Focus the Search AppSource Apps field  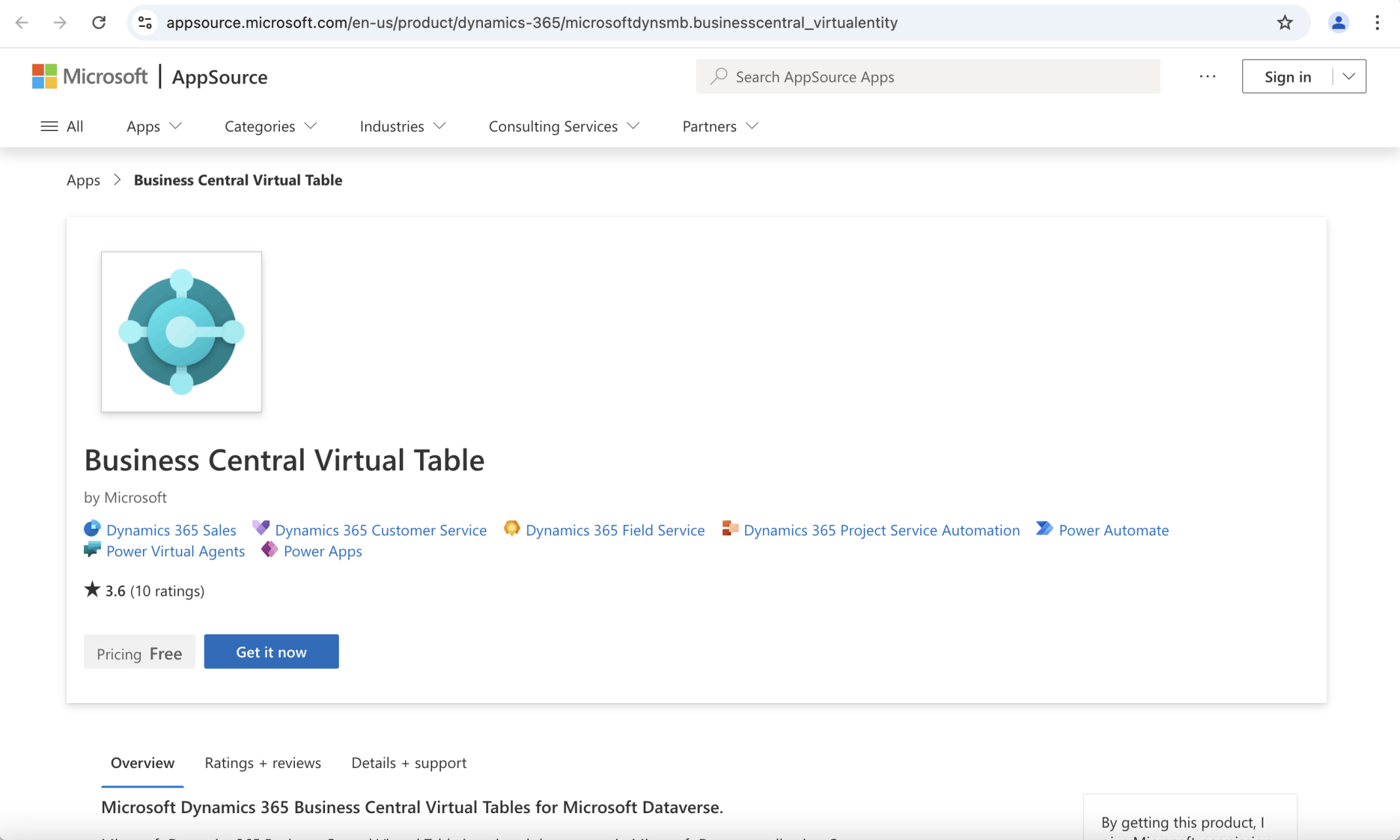[x=927, y=77]
